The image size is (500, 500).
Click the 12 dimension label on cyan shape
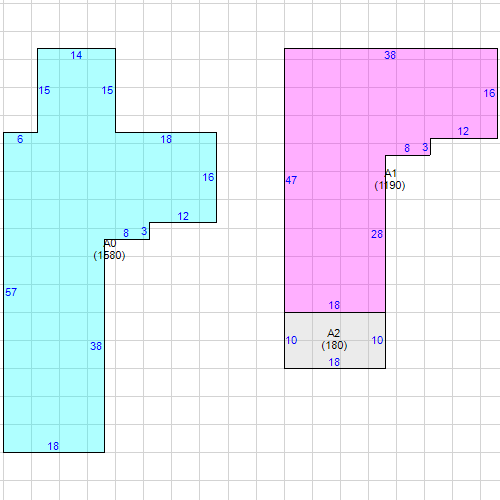[x=183, y=216]
